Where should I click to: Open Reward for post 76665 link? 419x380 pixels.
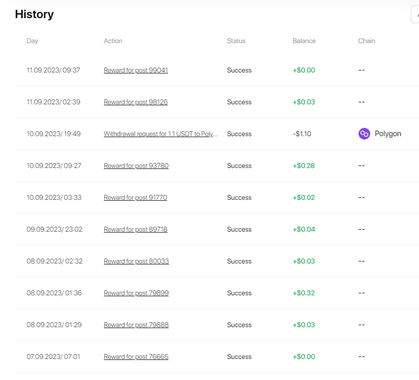[x=136, y=357]
